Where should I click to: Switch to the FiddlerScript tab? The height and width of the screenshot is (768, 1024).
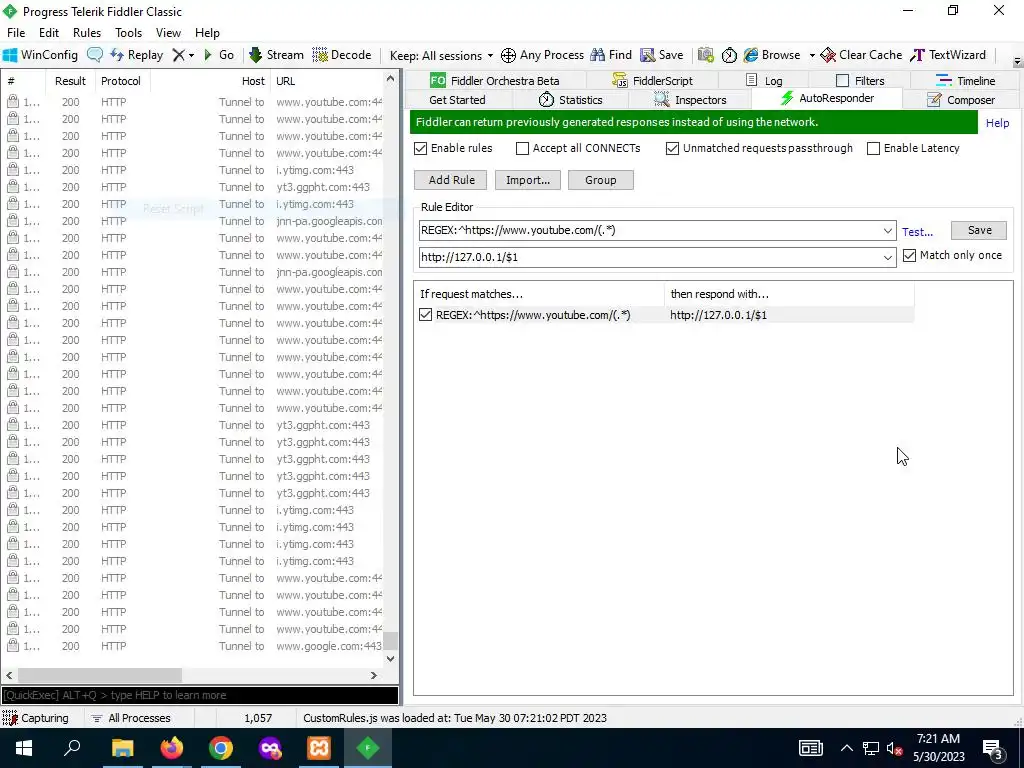click(652, 81)
